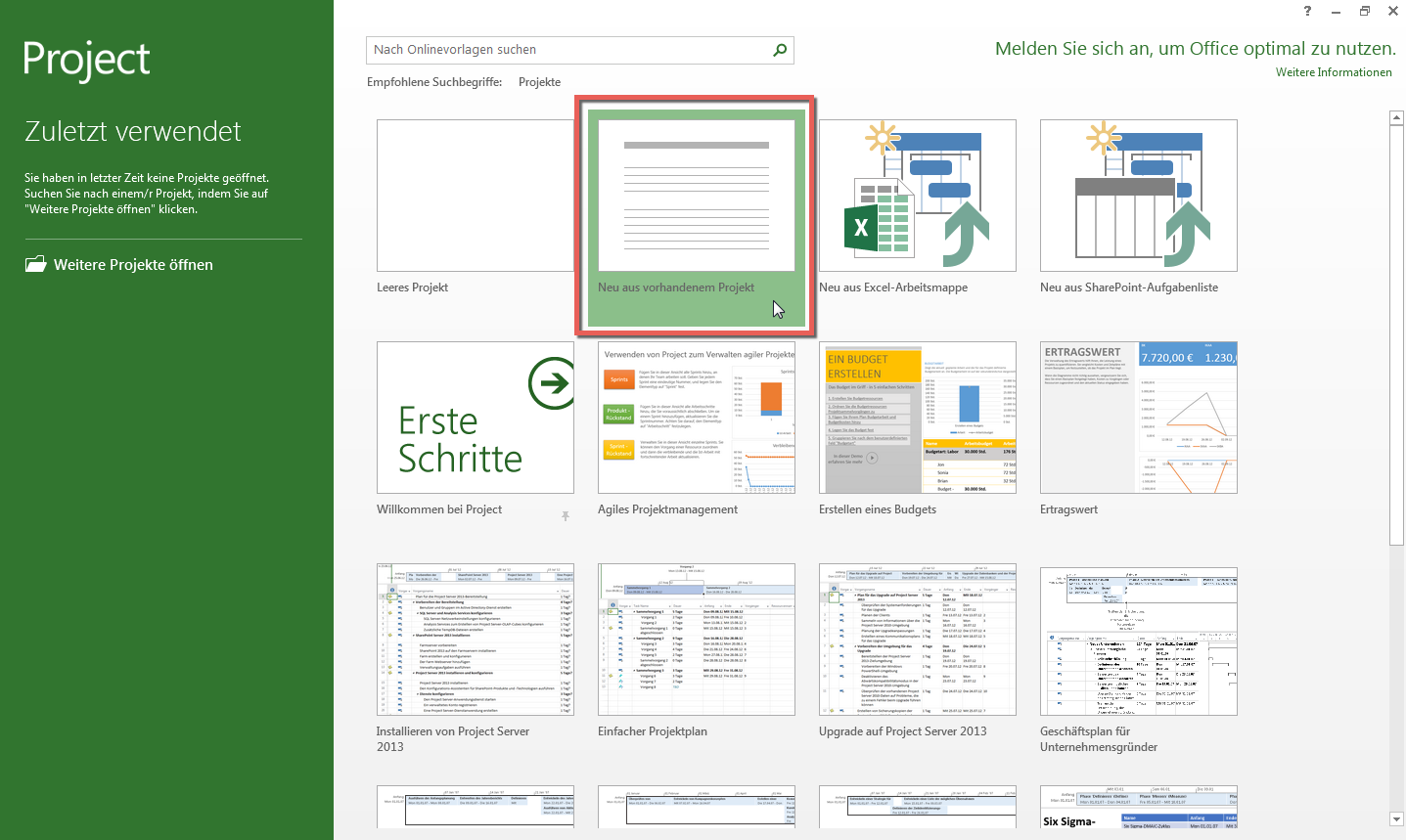Select the Agiles Projektmanagement template
The height and width of the screenshot is (840, 1406).
tap(696, 418)
